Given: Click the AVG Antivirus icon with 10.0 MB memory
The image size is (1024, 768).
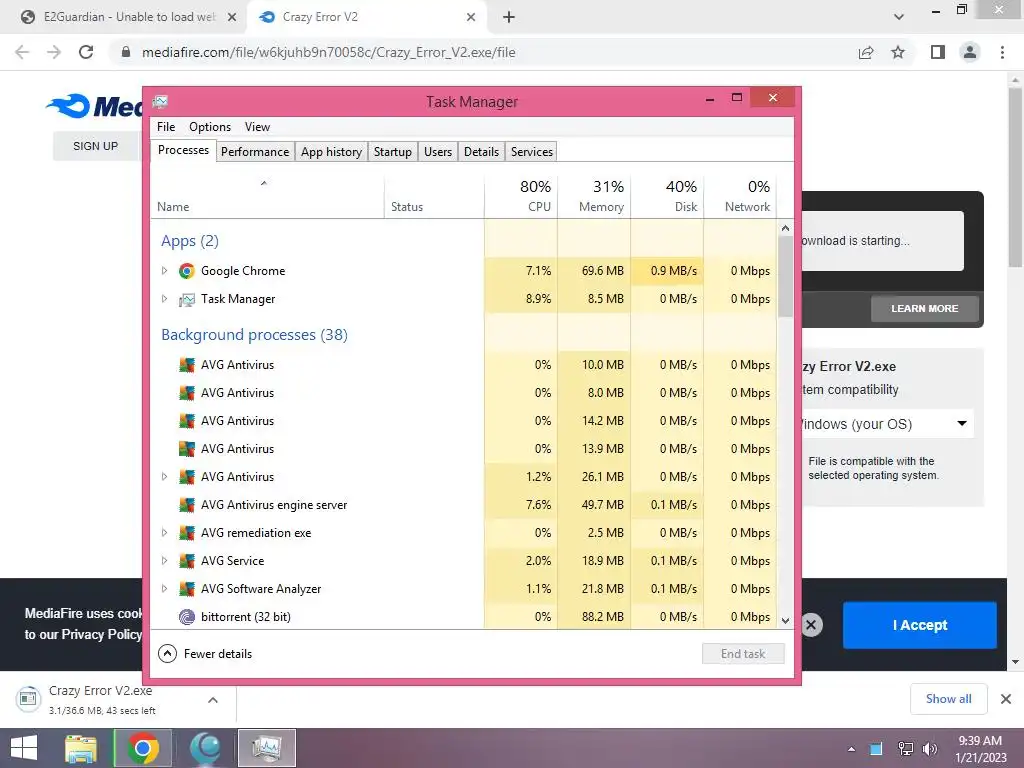Looking at the screenshot, I should tap(187, 365).
